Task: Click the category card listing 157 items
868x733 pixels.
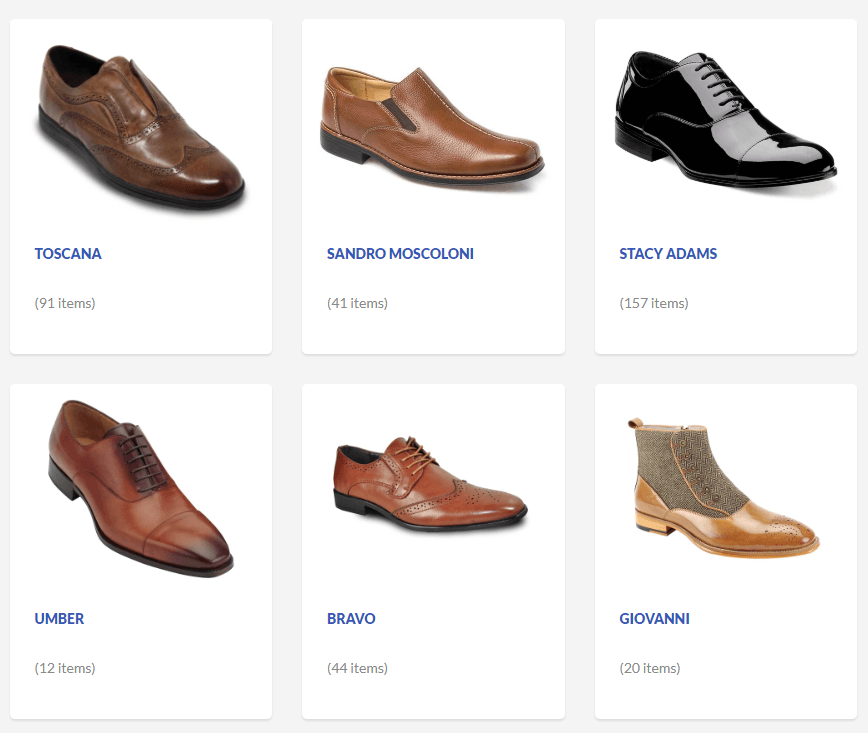Action: (x=725, y=328)
